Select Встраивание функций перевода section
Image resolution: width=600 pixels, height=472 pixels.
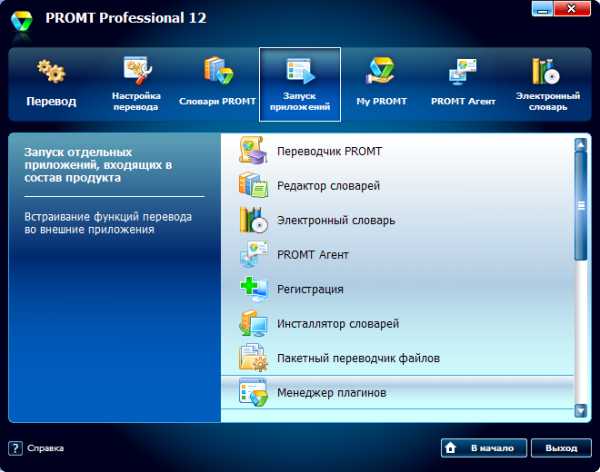[108, 223]
